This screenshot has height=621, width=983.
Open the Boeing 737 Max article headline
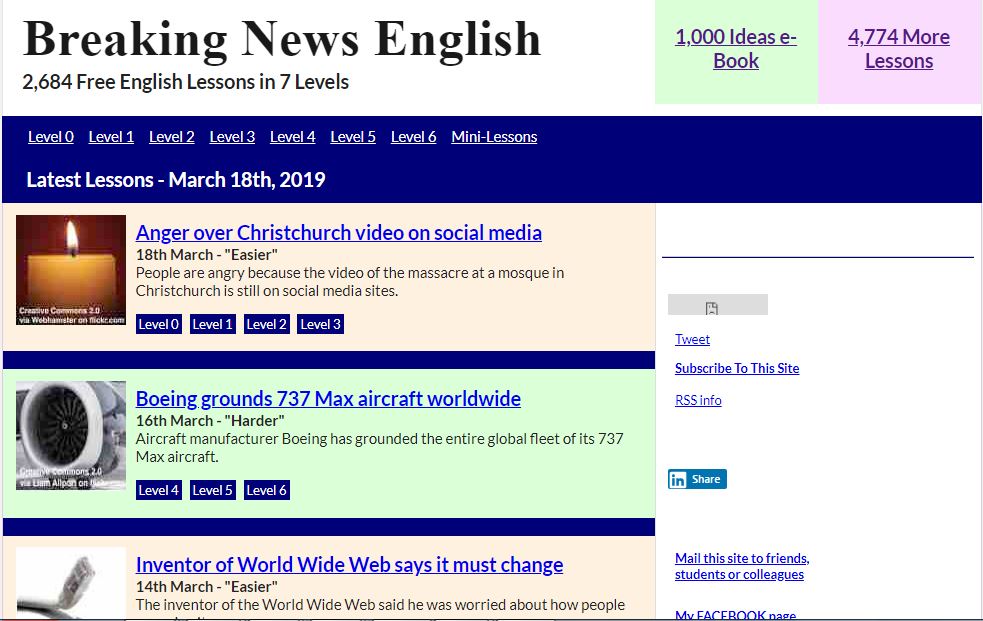(328, 398)
